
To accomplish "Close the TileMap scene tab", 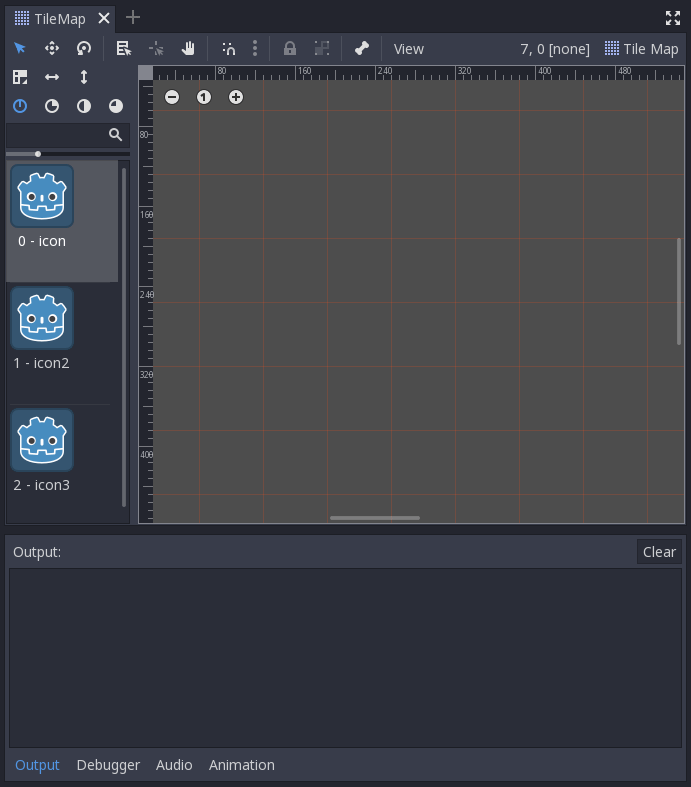I will coord(104,18).
